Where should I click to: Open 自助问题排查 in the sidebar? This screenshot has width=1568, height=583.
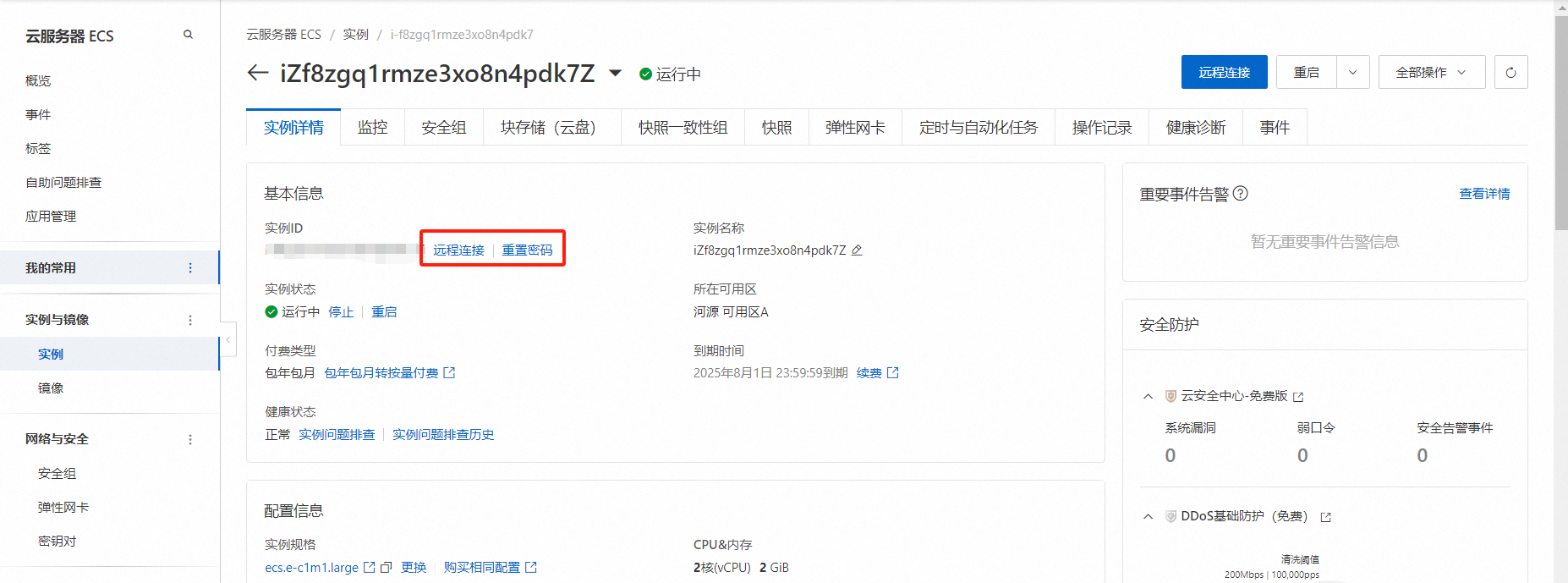(63, 182)
